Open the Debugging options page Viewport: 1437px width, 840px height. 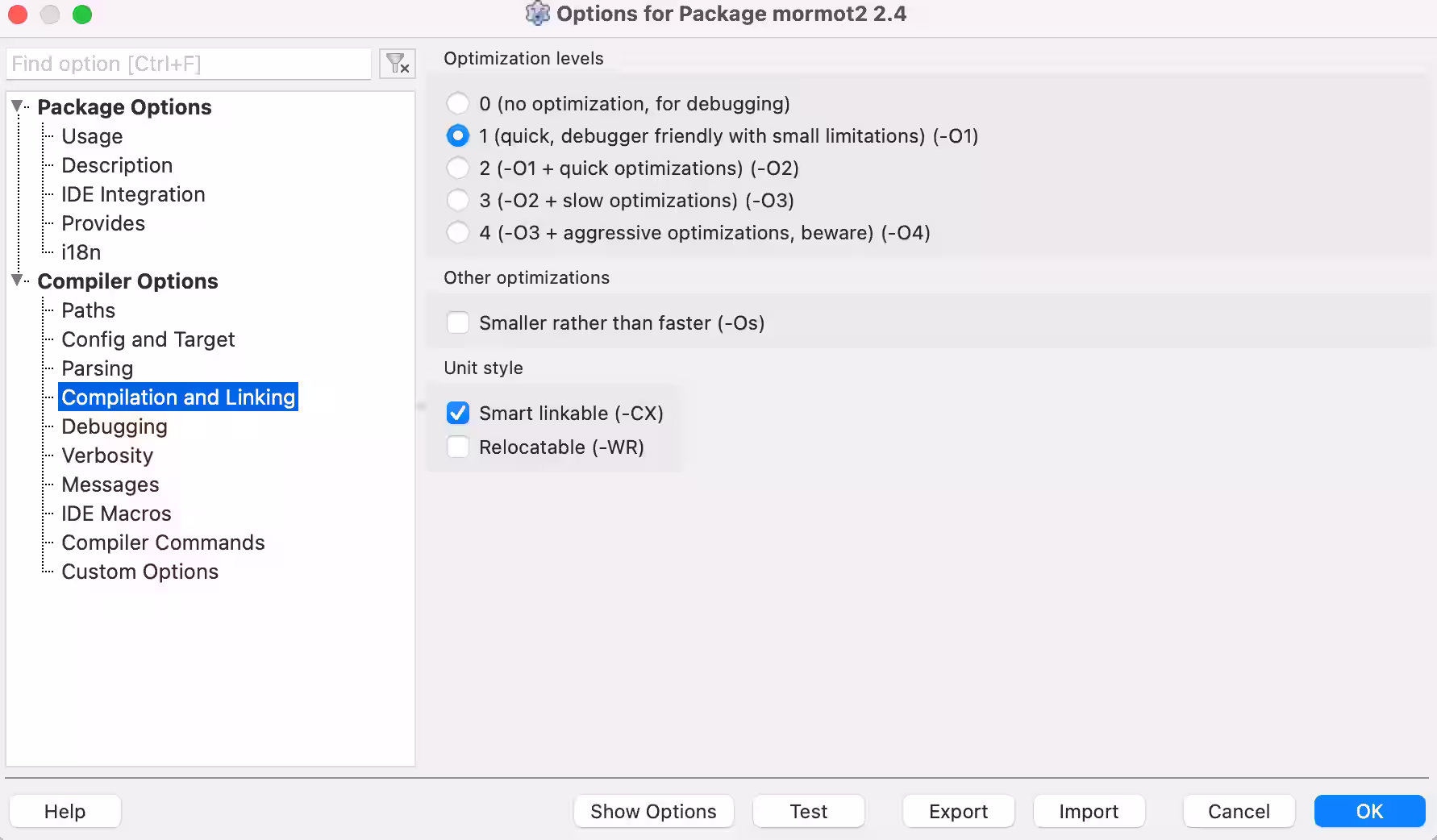[x=115, y=426]
